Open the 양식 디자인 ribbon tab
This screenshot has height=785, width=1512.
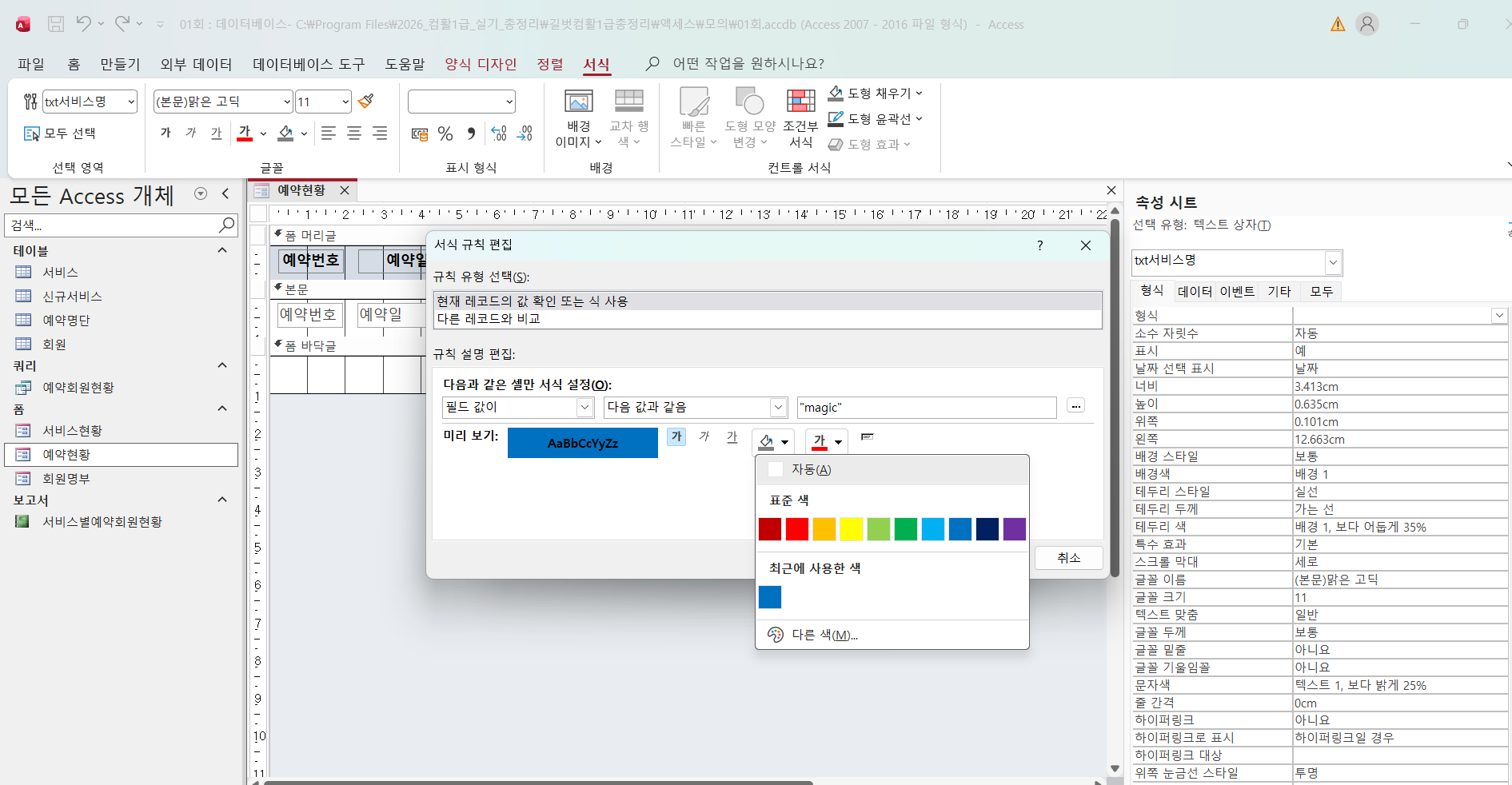[x=481, y=64]
